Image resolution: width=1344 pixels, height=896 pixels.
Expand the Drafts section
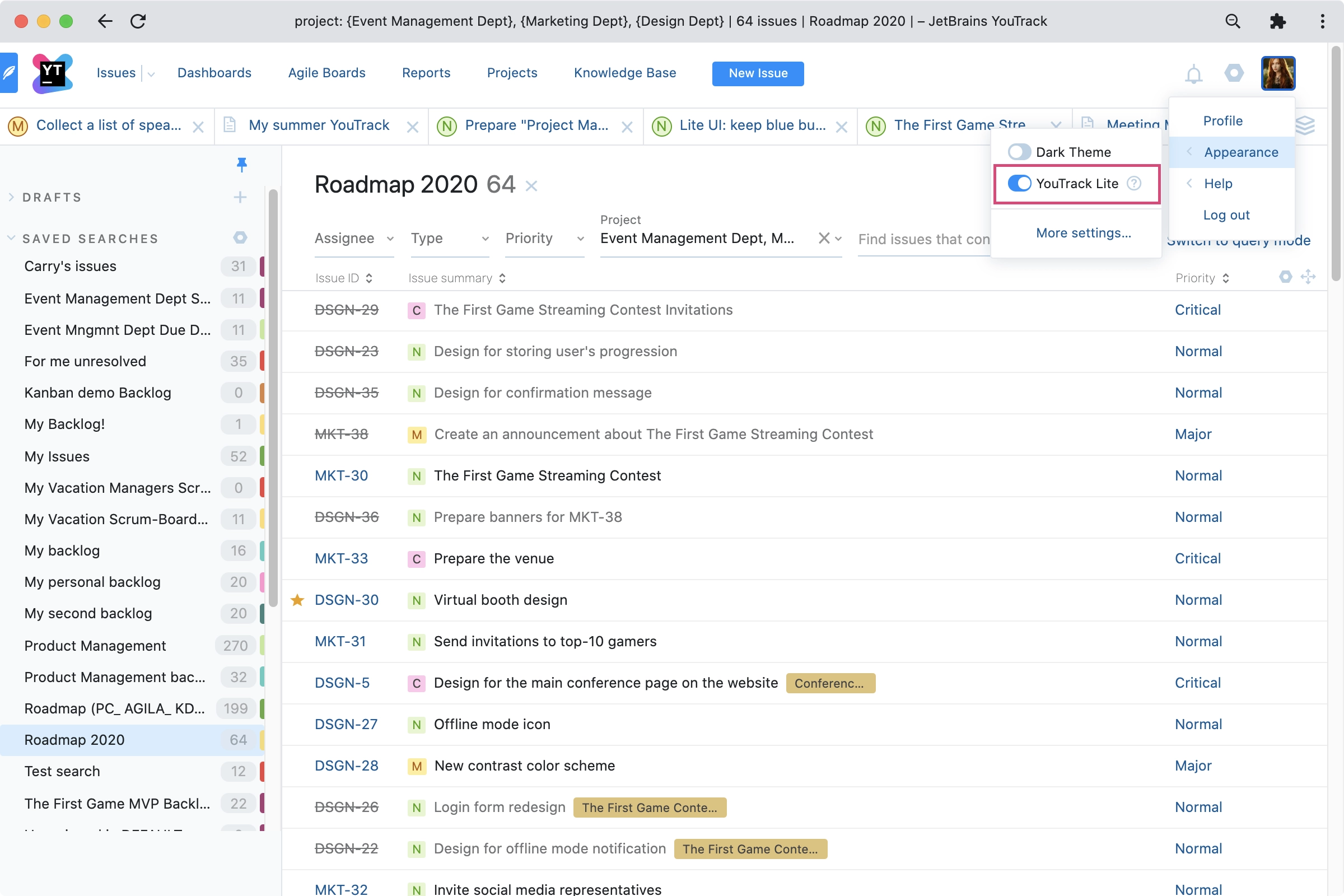(x=11, y=197)
